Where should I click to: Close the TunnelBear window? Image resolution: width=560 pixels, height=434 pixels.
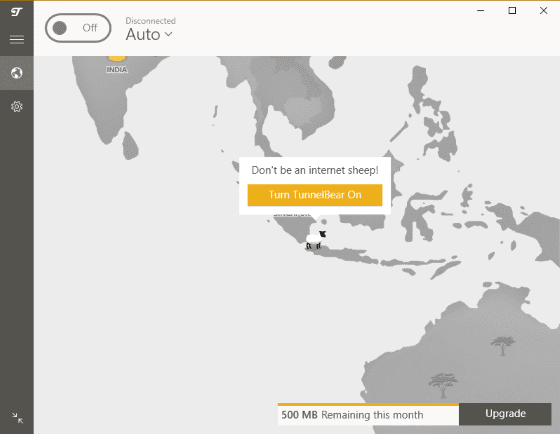544,11
